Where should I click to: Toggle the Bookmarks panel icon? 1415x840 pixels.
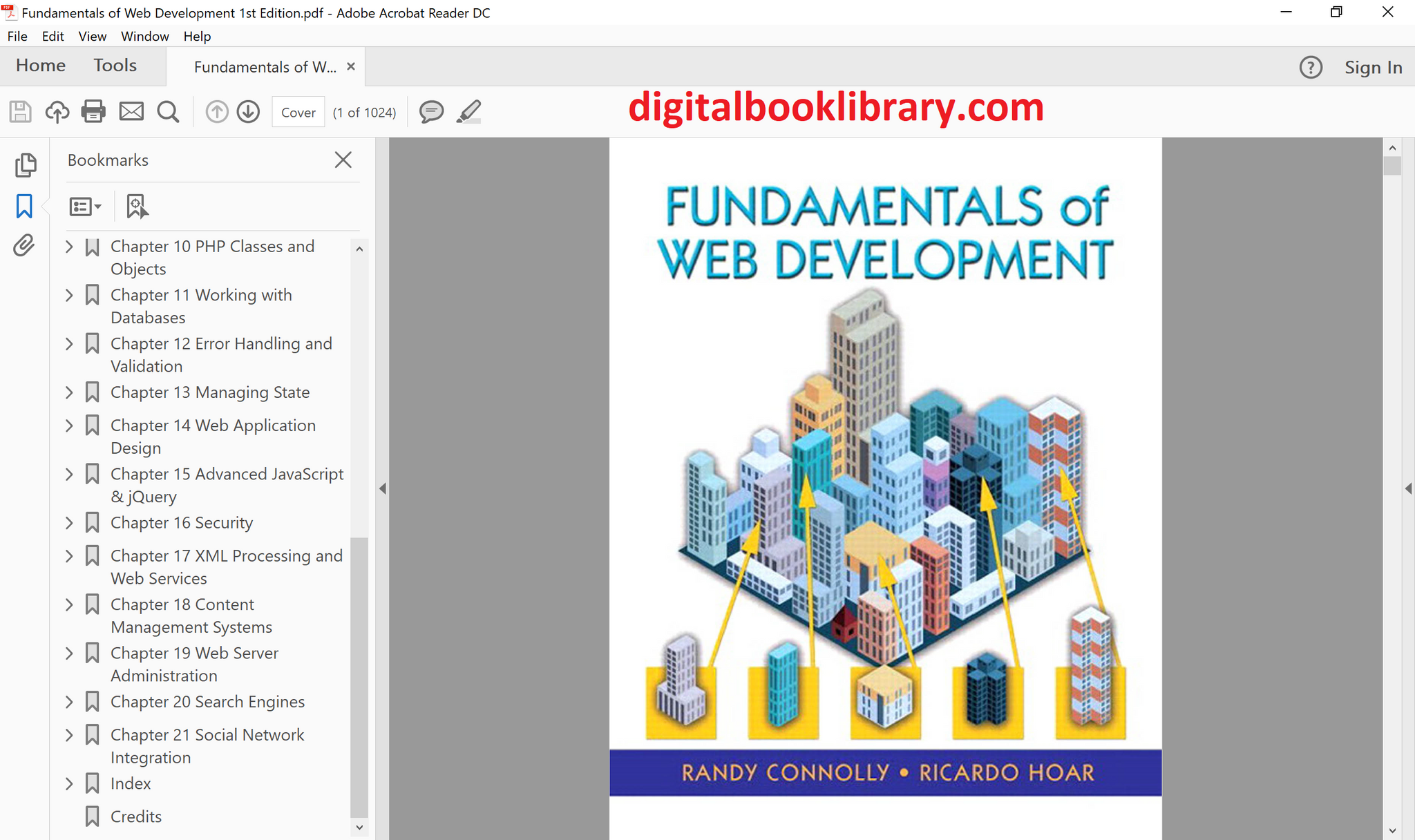[x=25, y=206]
